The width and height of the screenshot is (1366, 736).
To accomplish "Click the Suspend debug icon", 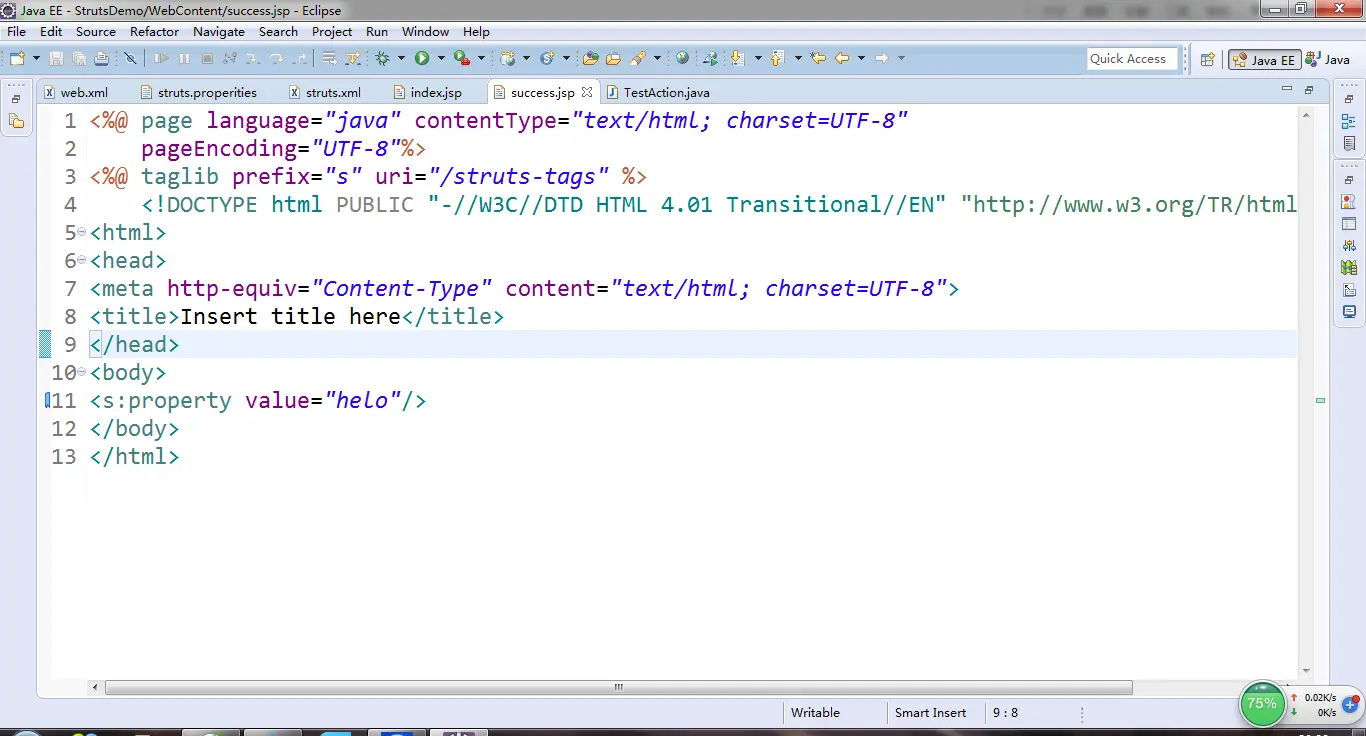I will coord(184,58).
